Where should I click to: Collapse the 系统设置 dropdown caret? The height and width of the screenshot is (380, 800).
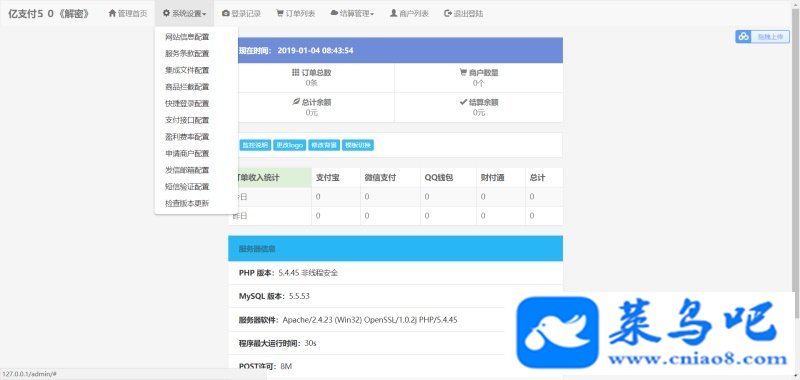point(204,15)
